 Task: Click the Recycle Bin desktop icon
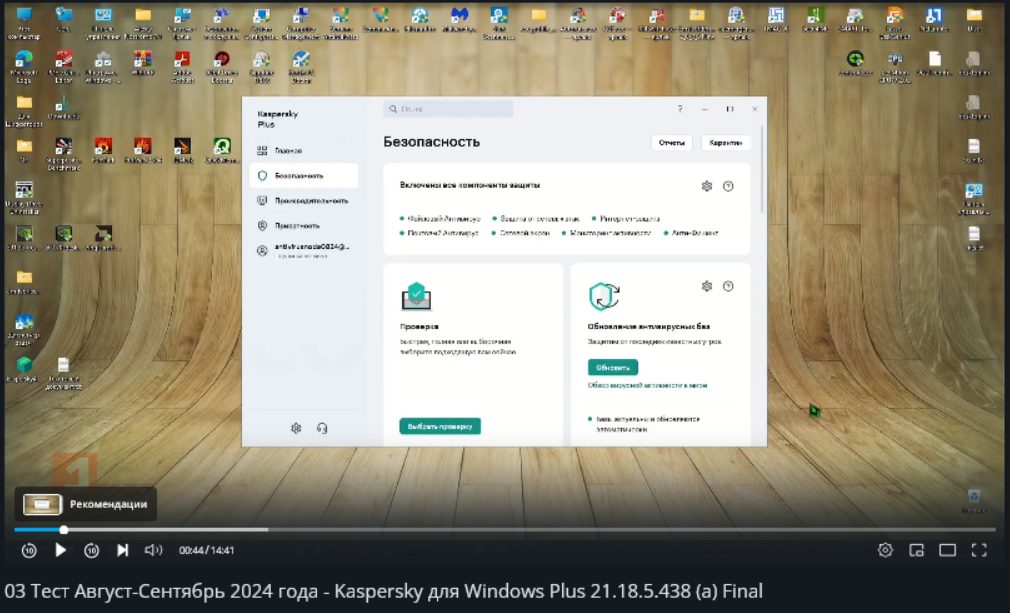(973, 501)
